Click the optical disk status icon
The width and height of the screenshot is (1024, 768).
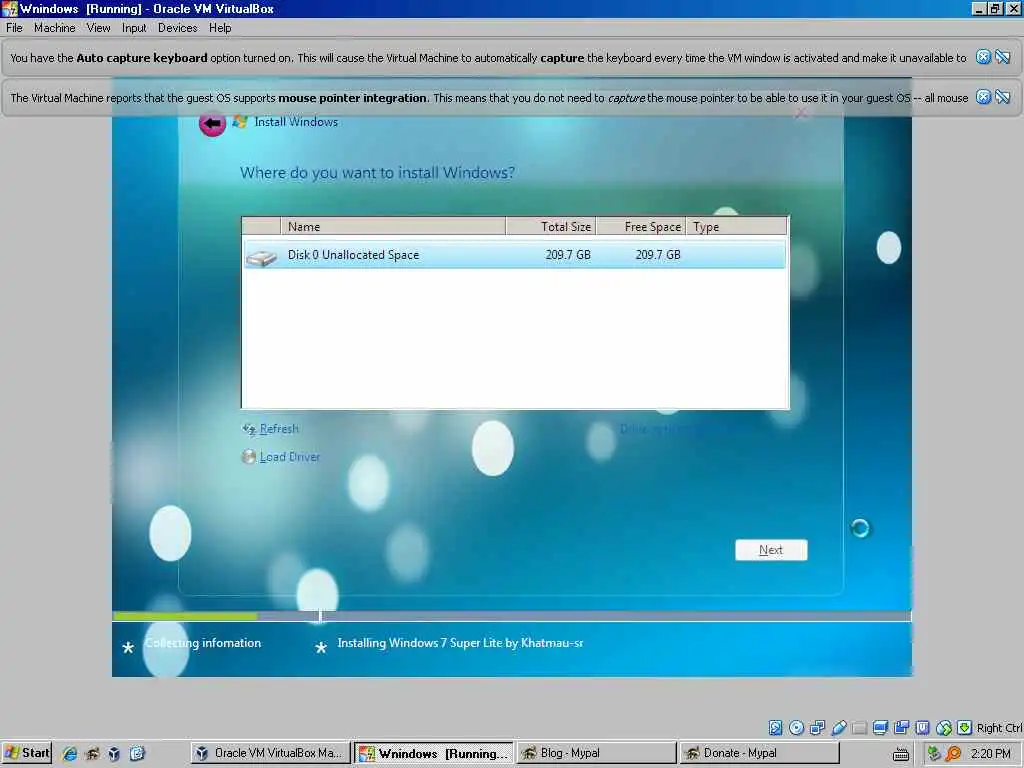(796, 728)
